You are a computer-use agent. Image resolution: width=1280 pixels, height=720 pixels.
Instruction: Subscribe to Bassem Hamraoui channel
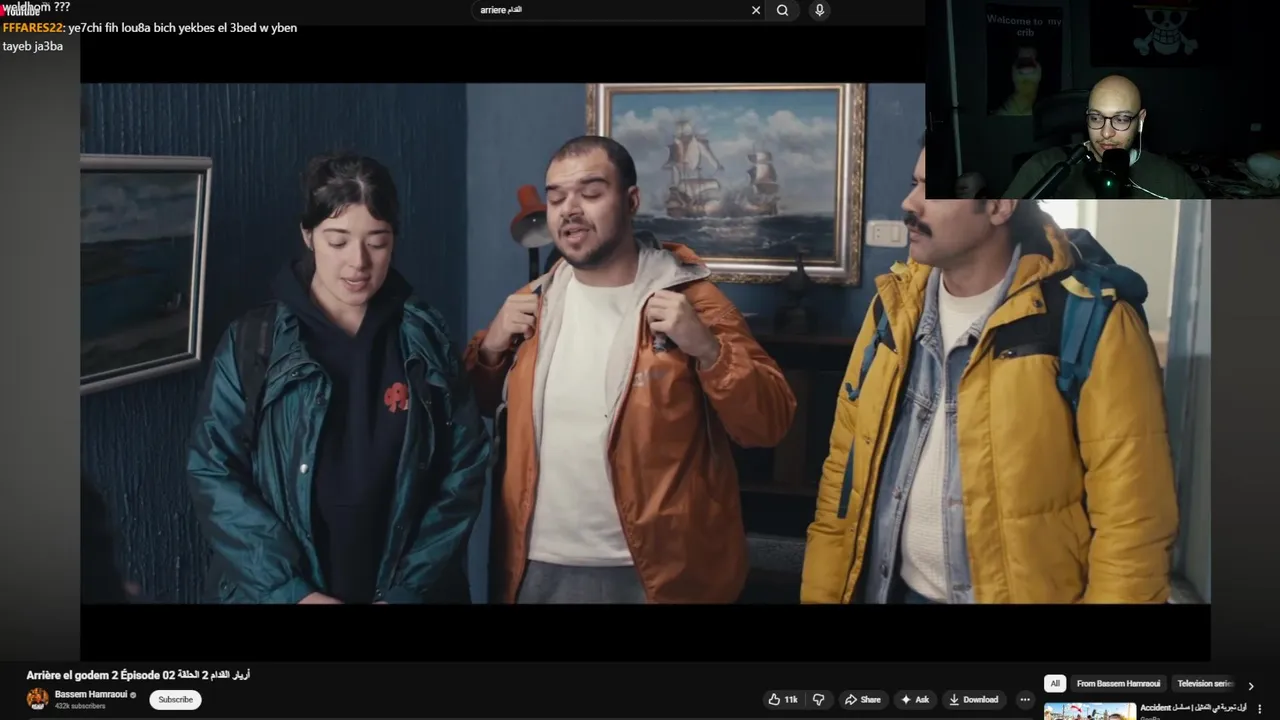(x=175, y=700)
